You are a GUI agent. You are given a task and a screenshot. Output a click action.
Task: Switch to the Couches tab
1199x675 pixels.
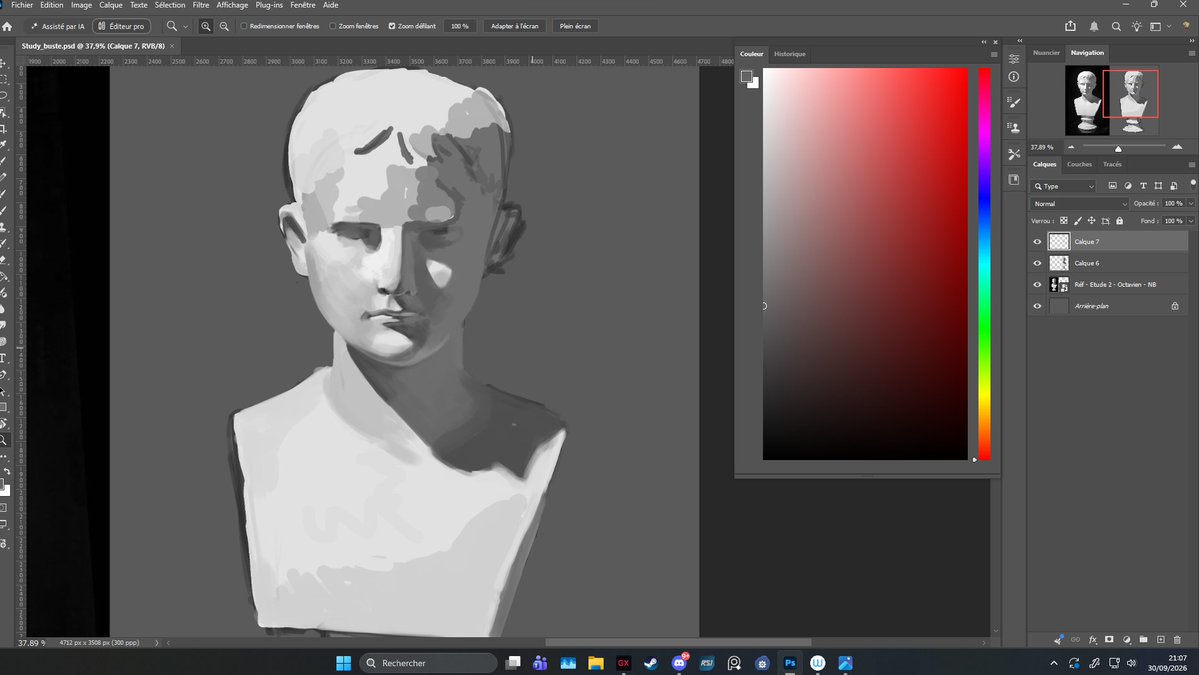pyautogui.click(x=1080, y=164)
